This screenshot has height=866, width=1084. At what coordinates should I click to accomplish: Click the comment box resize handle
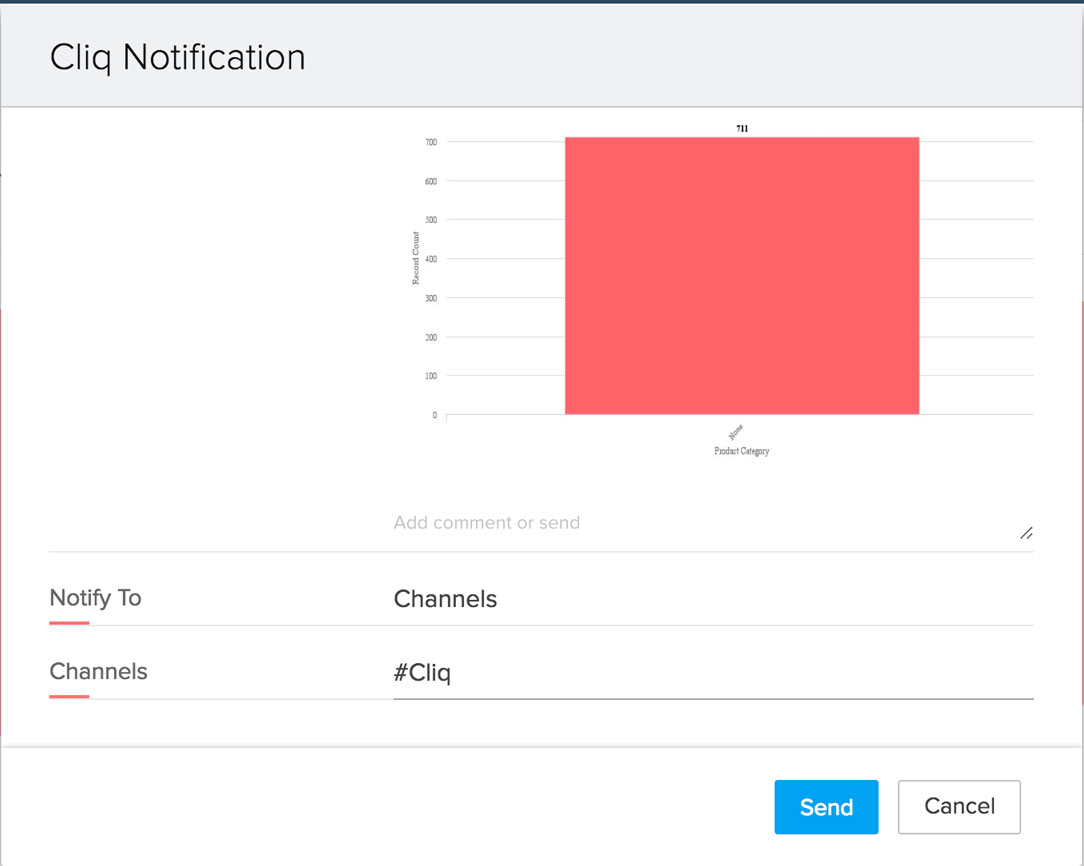(1026, 533)
